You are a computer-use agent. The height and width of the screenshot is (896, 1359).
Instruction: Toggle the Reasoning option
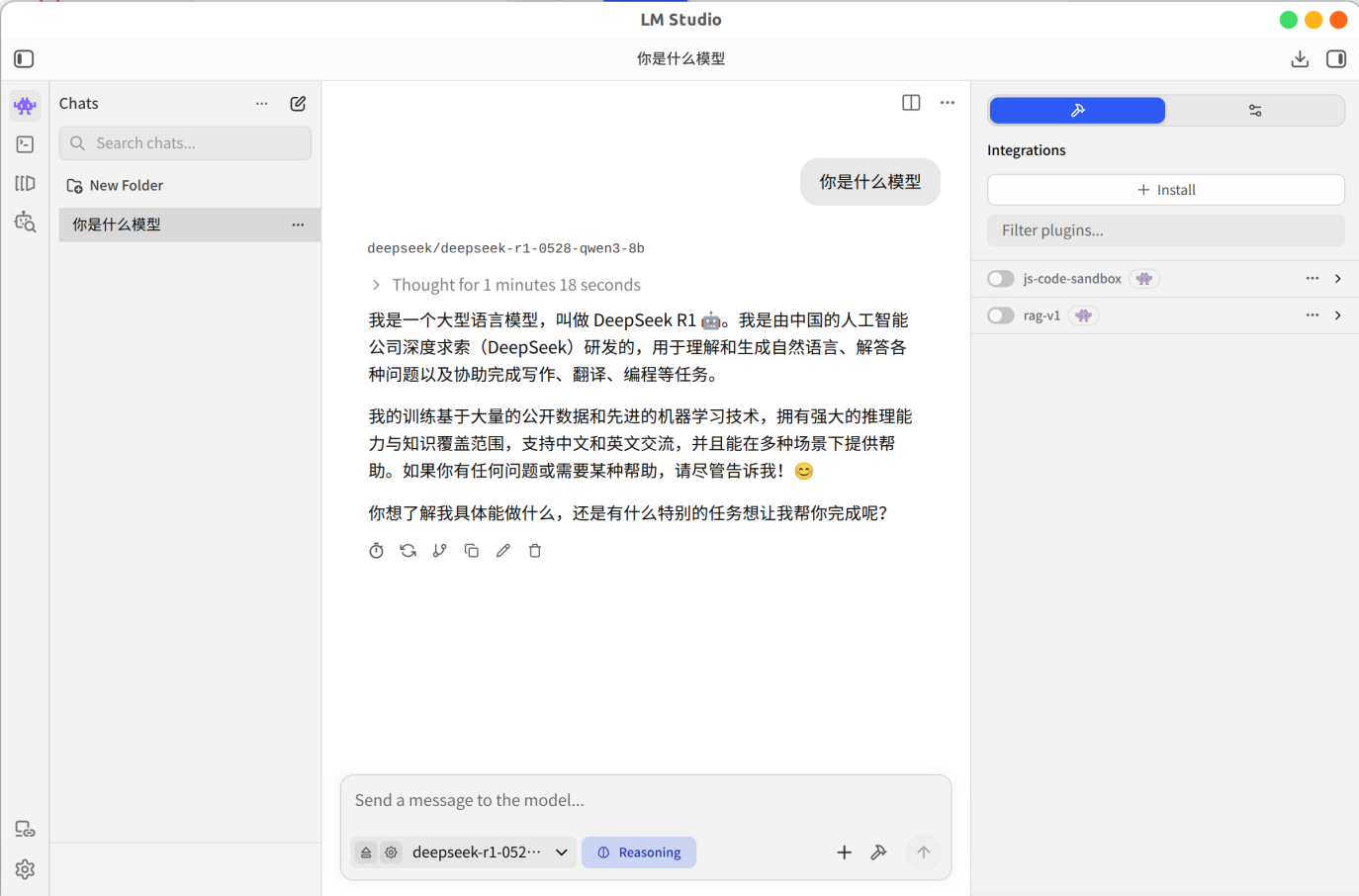pos(639,852)
